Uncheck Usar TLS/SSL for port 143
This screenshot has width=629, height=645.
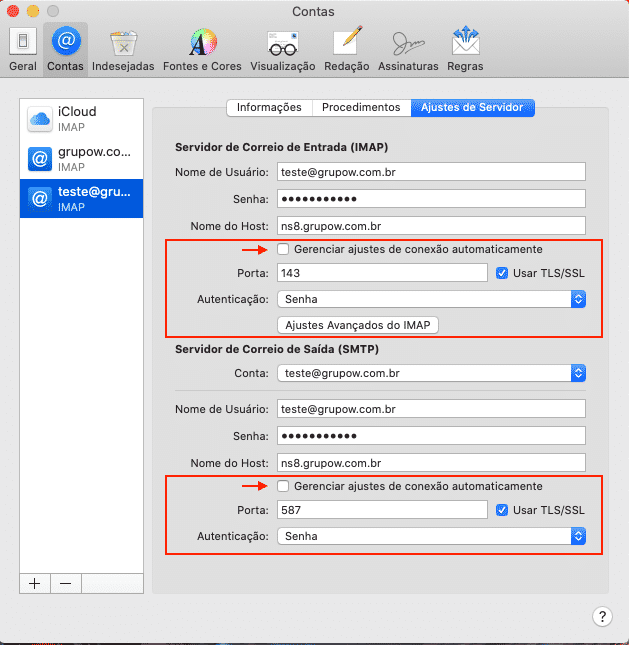(502, 273)
